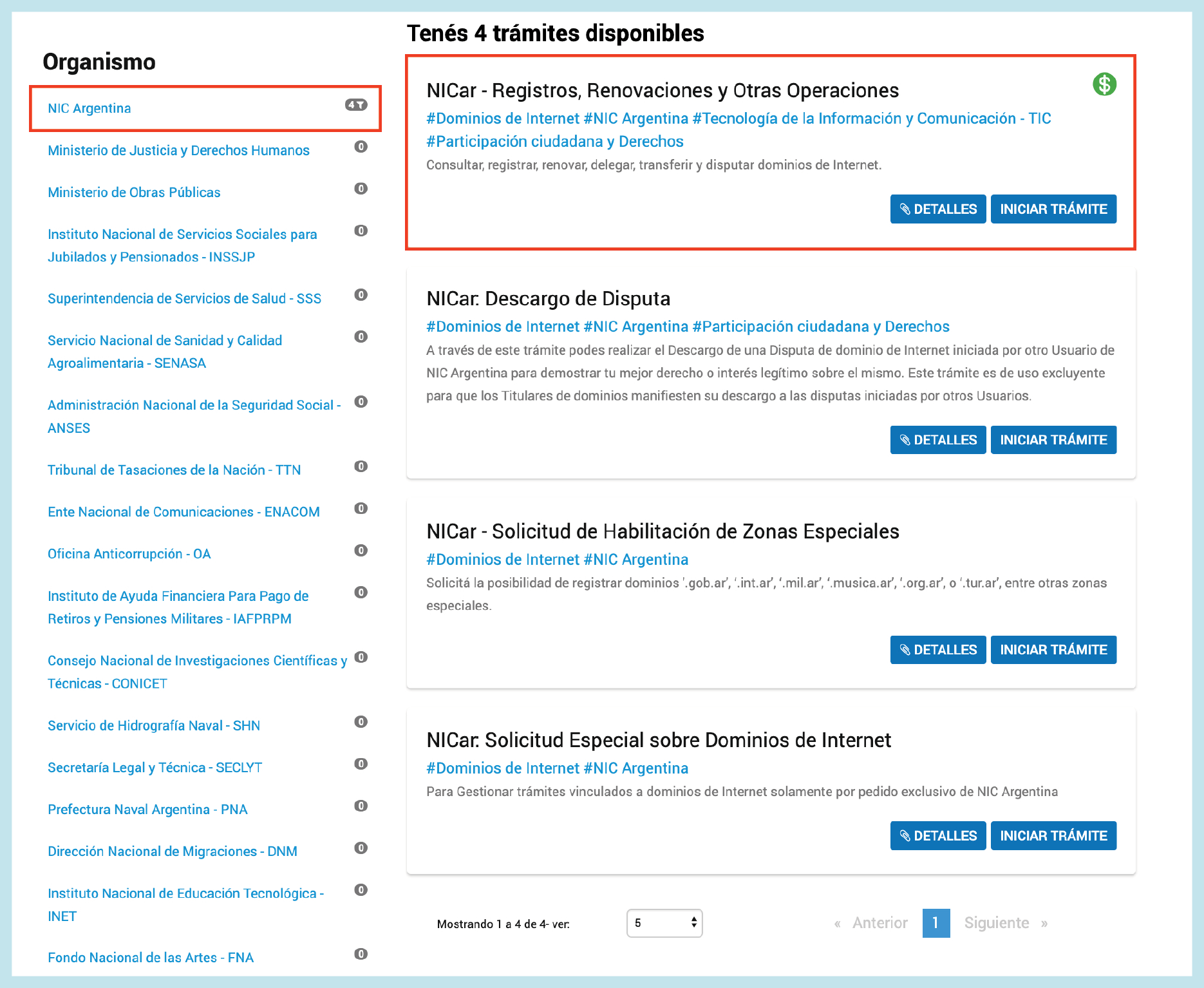
Task: Choose Dirección Nacional de Migraciones - DNM
Action: coord(173,851)
